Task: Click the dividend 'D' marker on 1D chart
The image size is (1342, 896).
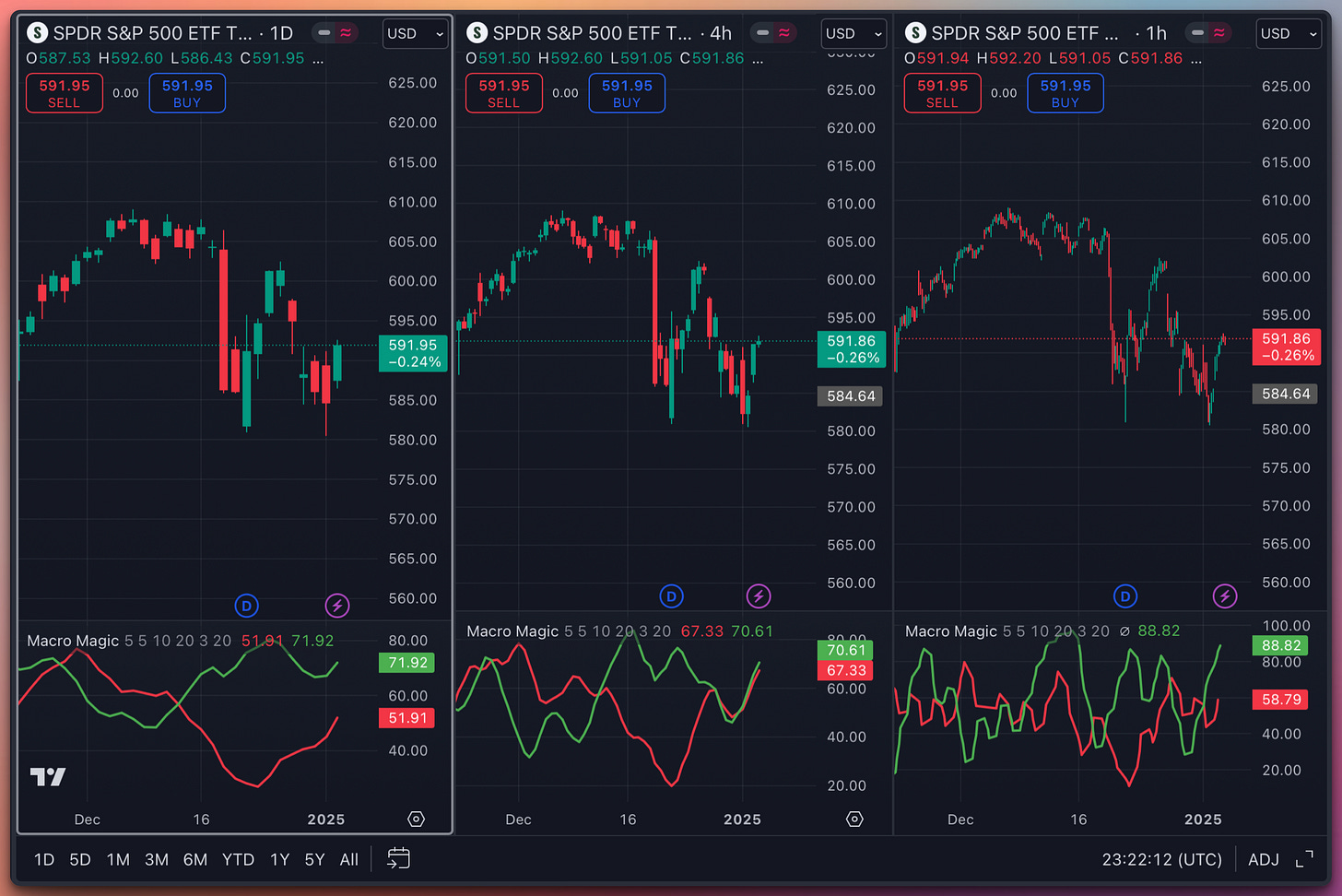Action: pyautogui.click(x=246, y=606)
